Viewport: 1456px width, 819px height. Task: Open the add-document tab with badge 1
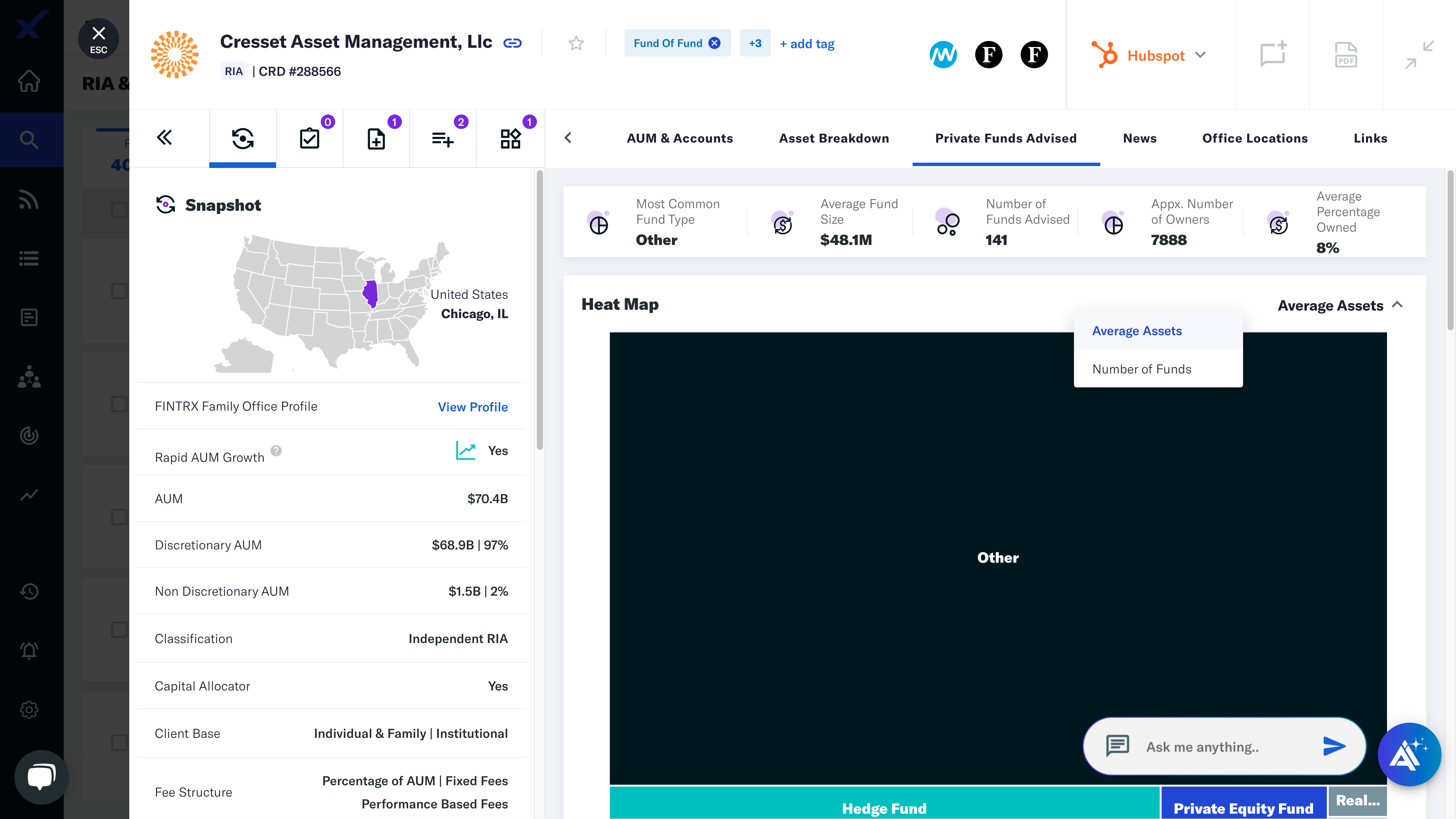pyautogui.click(x=376, y=138)
